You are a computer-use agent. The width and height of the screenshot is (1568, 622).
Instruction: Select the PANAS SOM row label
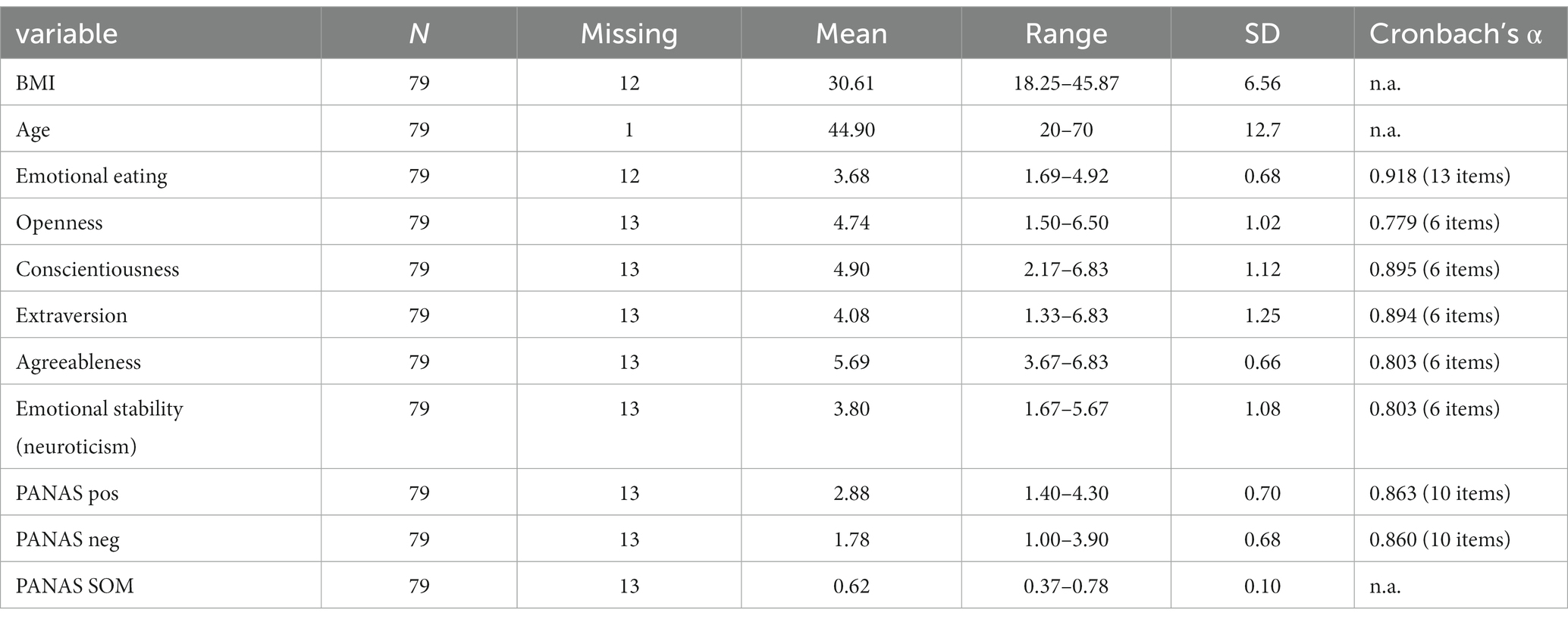click(x=75, y=586)
